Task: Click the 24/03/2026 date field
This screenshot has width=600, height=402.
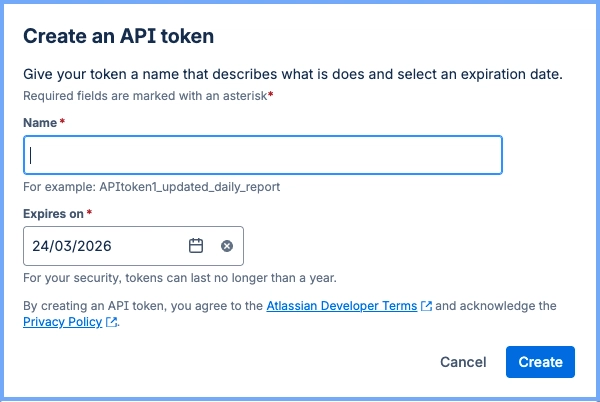Action: (x=100, y=246)
